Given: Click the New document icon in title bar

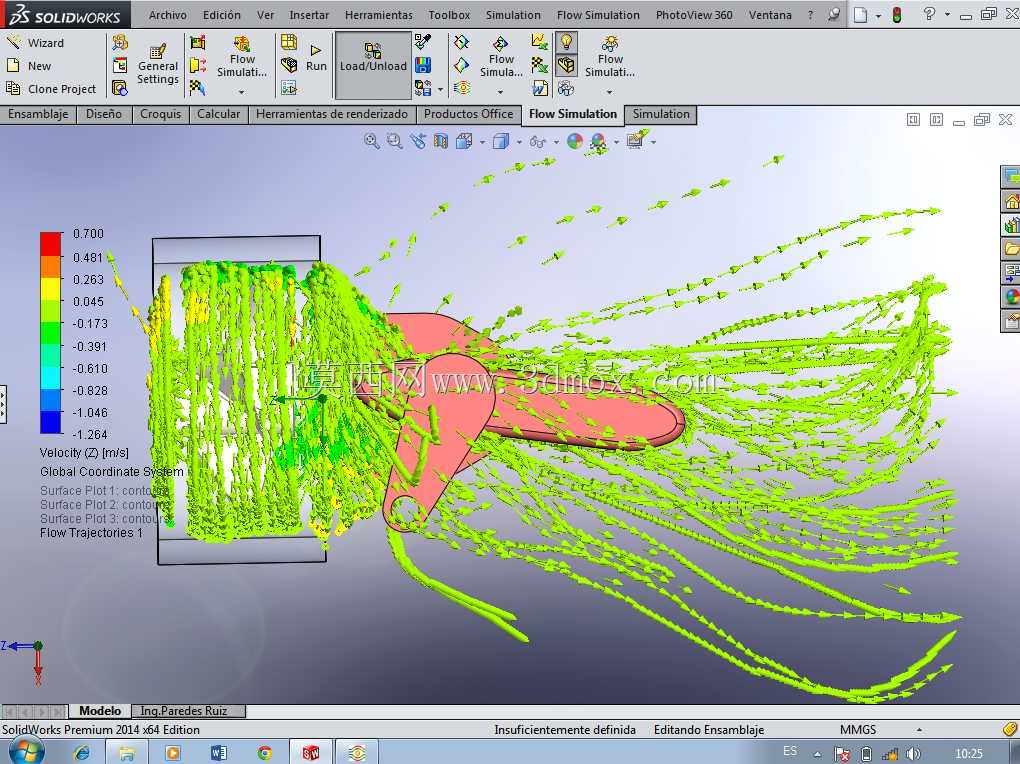Looking at the screenshot, I should pyautogui.click(x=861, y=15).
